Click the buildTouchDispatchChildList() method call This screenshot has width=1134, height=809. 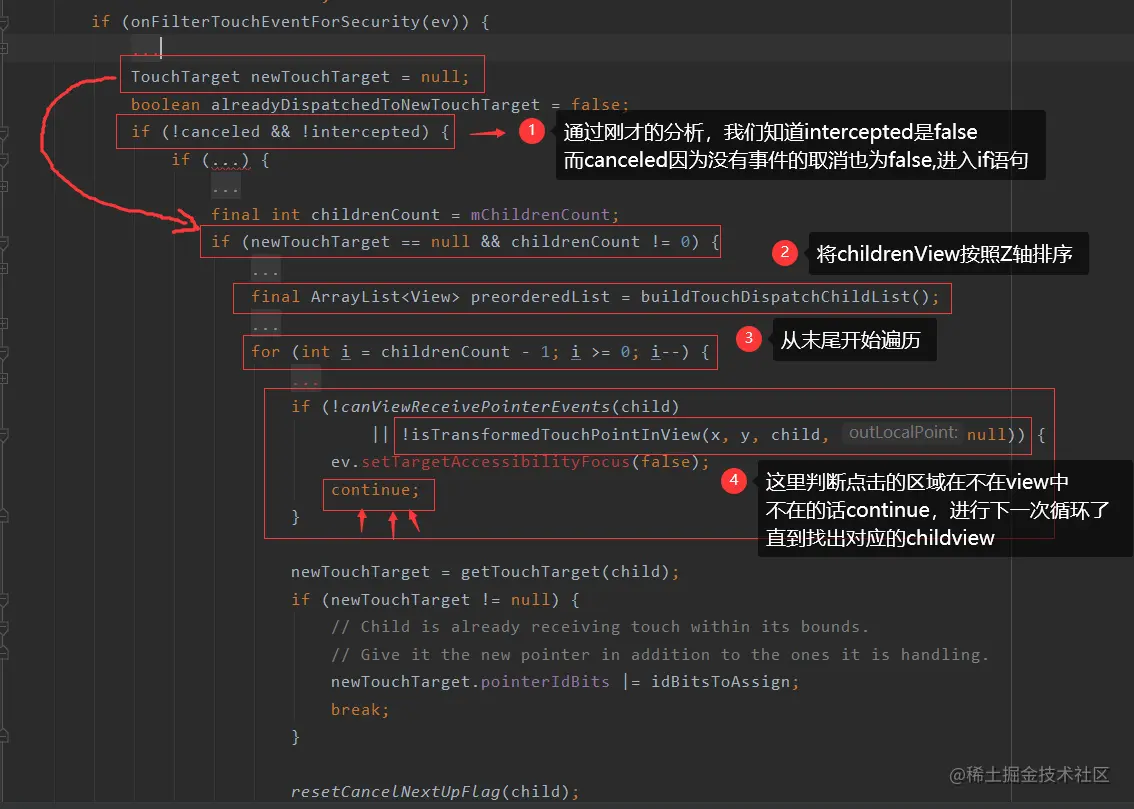(x=785, y=297)
